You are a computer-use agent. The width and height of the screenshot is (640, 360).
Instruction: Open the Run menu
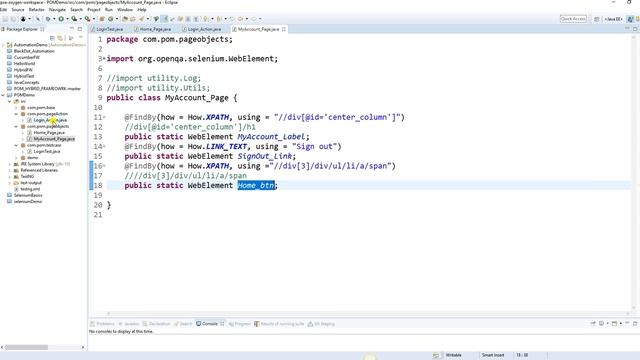(109, 9)
